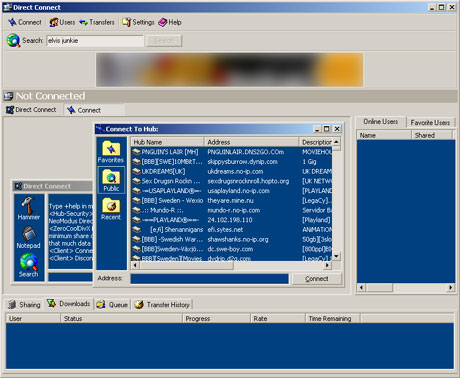Click hub list right scroll arrow
This screenshot has height=378, width=460.
click(x=328, y=265)
